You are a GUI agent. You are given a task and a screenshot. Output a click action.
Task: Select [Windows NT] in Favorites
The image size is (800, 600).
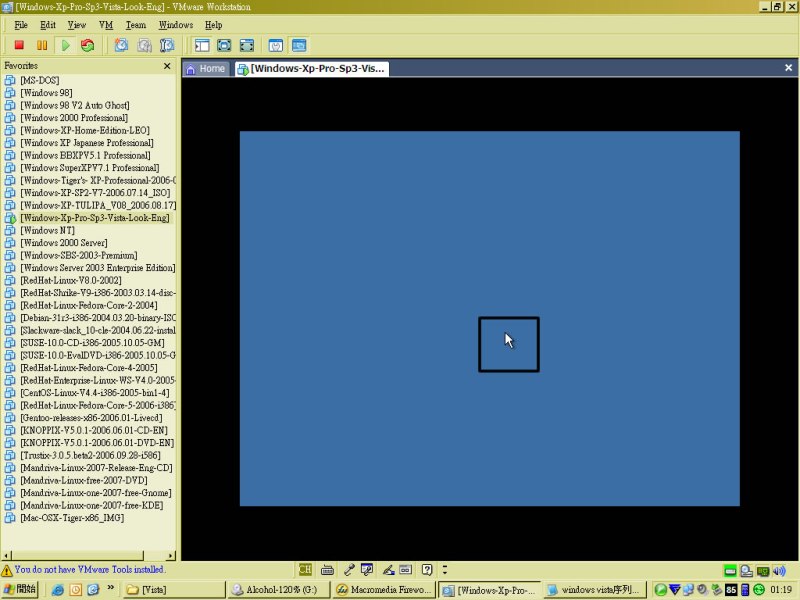coord(47,231)
